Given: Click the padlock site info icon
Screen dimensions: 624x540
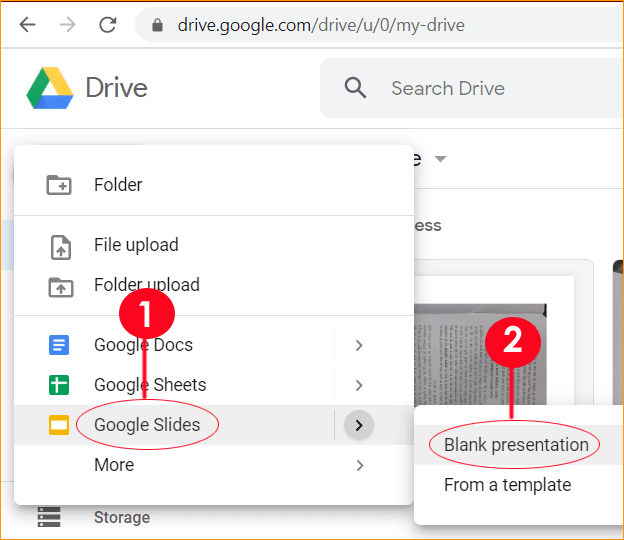Looking at the screenshot, I should [x=157, y=25].
